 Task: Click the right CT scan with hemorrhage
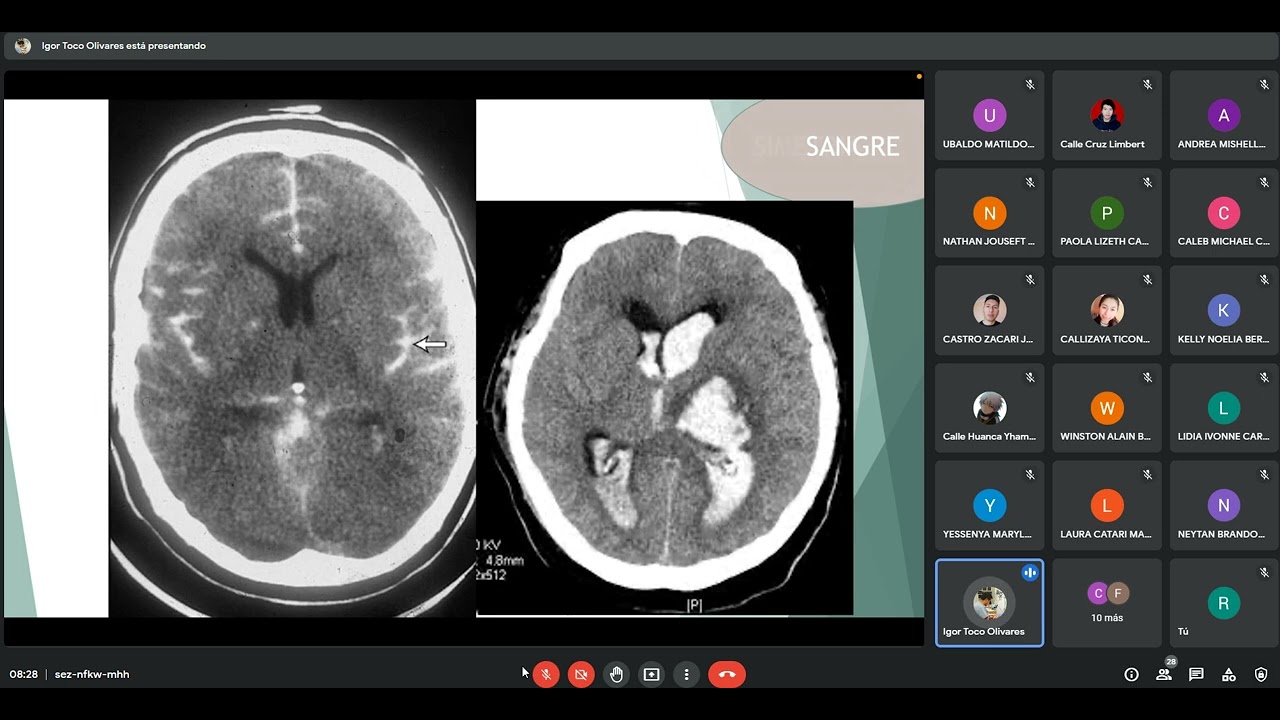pos(665,408)
